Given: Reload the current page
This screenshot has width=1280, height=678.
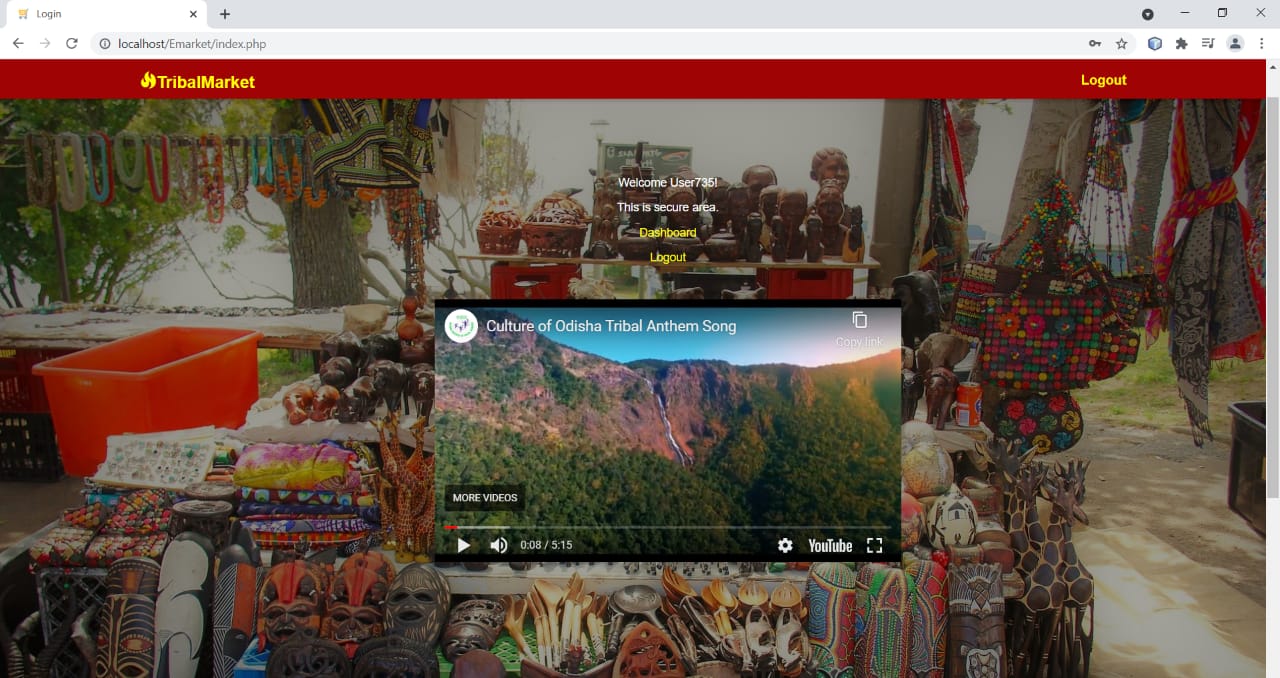Looking at the screenshot, I should [x=72, y=43].
